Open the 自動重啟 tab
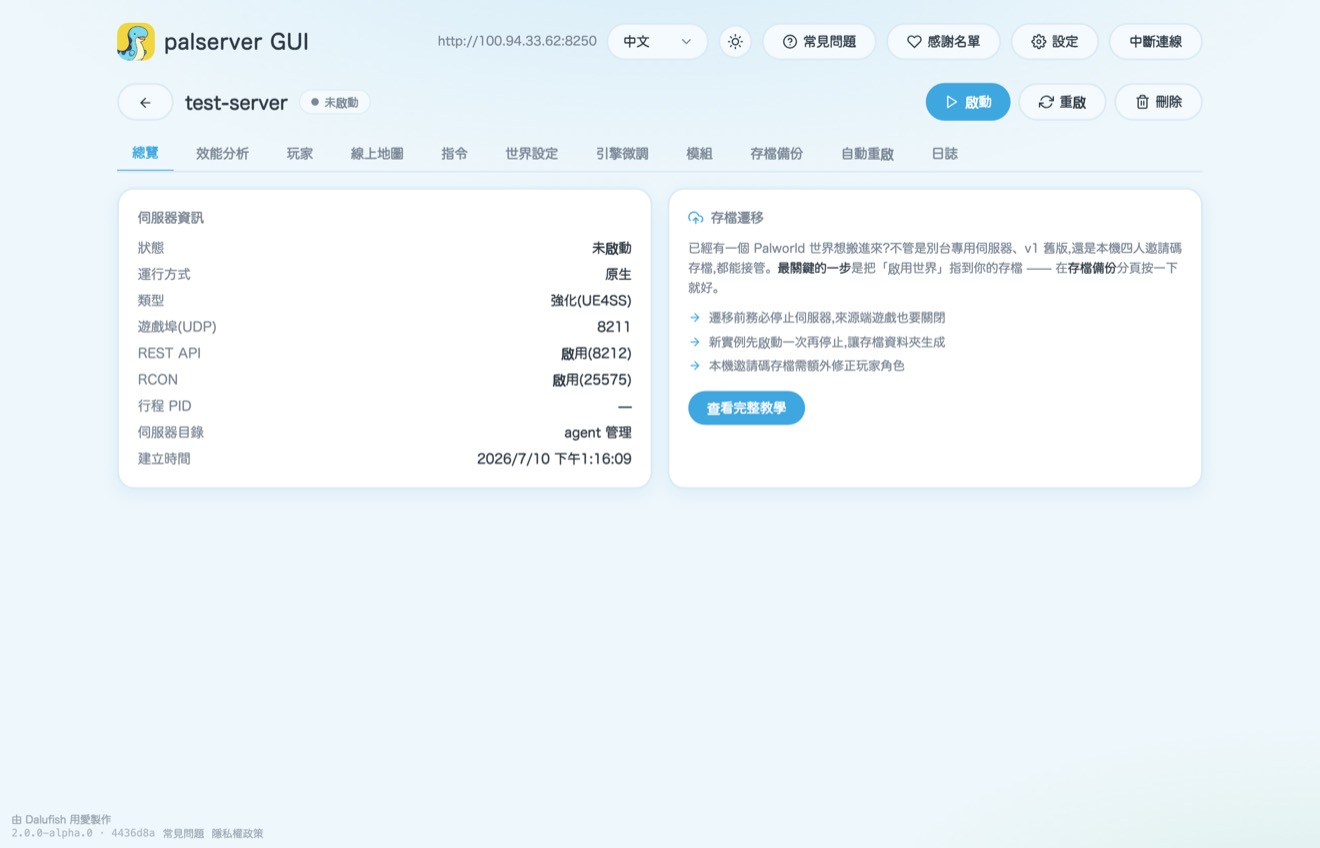This screenshot has width=1320, height=848. pyautogui.click(x=867, y=154)
